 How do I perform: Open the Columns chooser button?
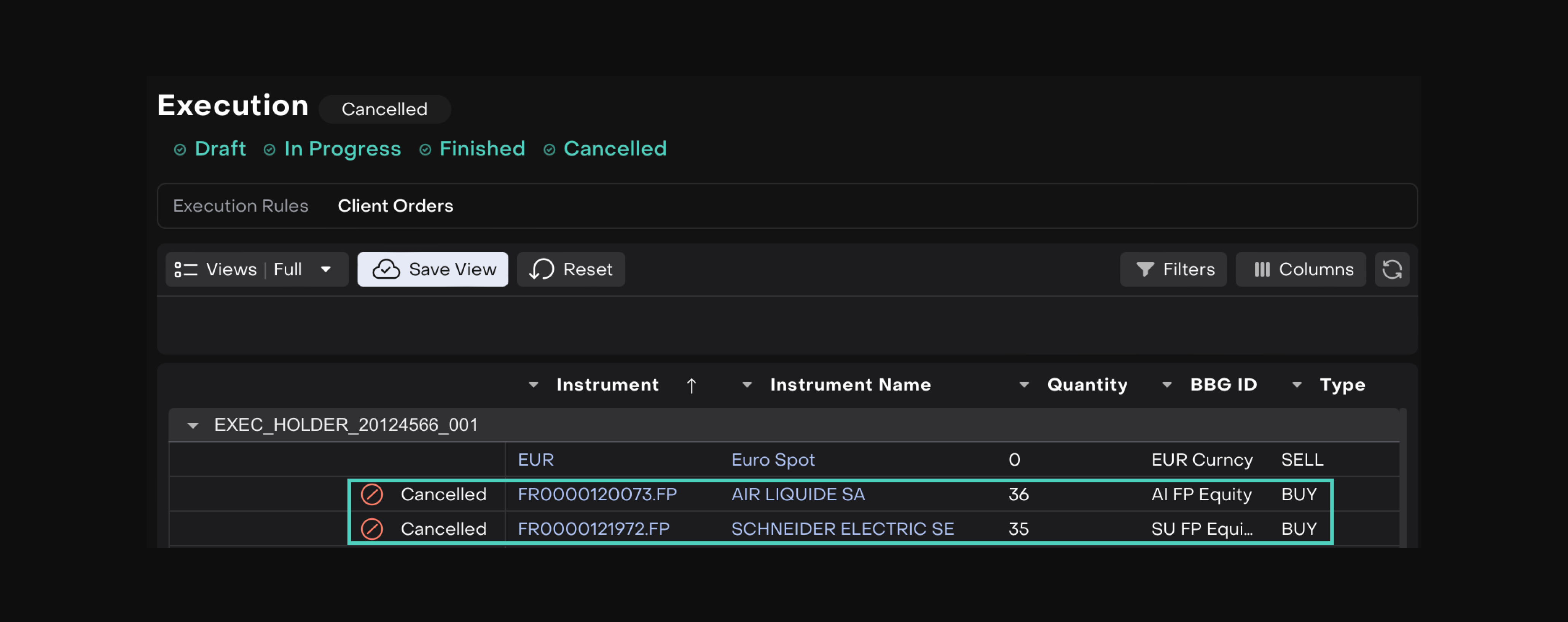[x=1301, y=269]
